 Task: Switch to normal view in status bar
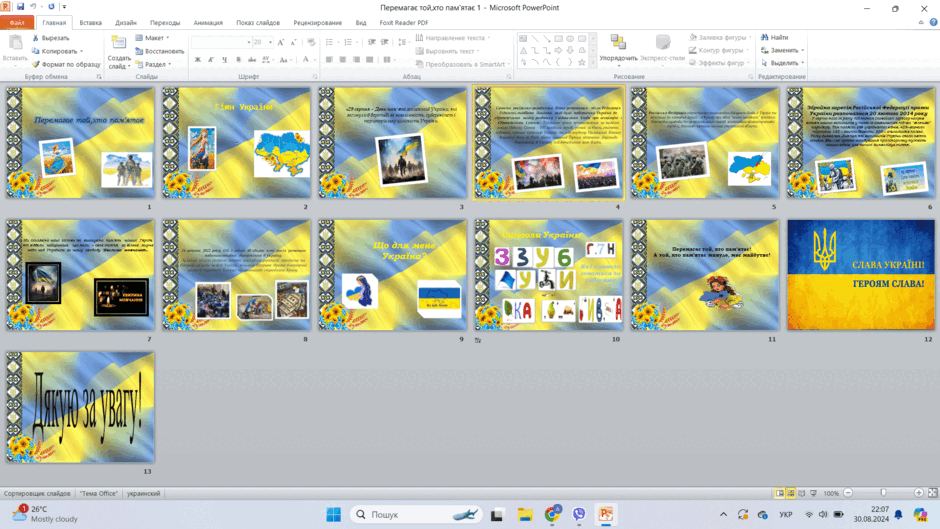click(x=779, y=493)
